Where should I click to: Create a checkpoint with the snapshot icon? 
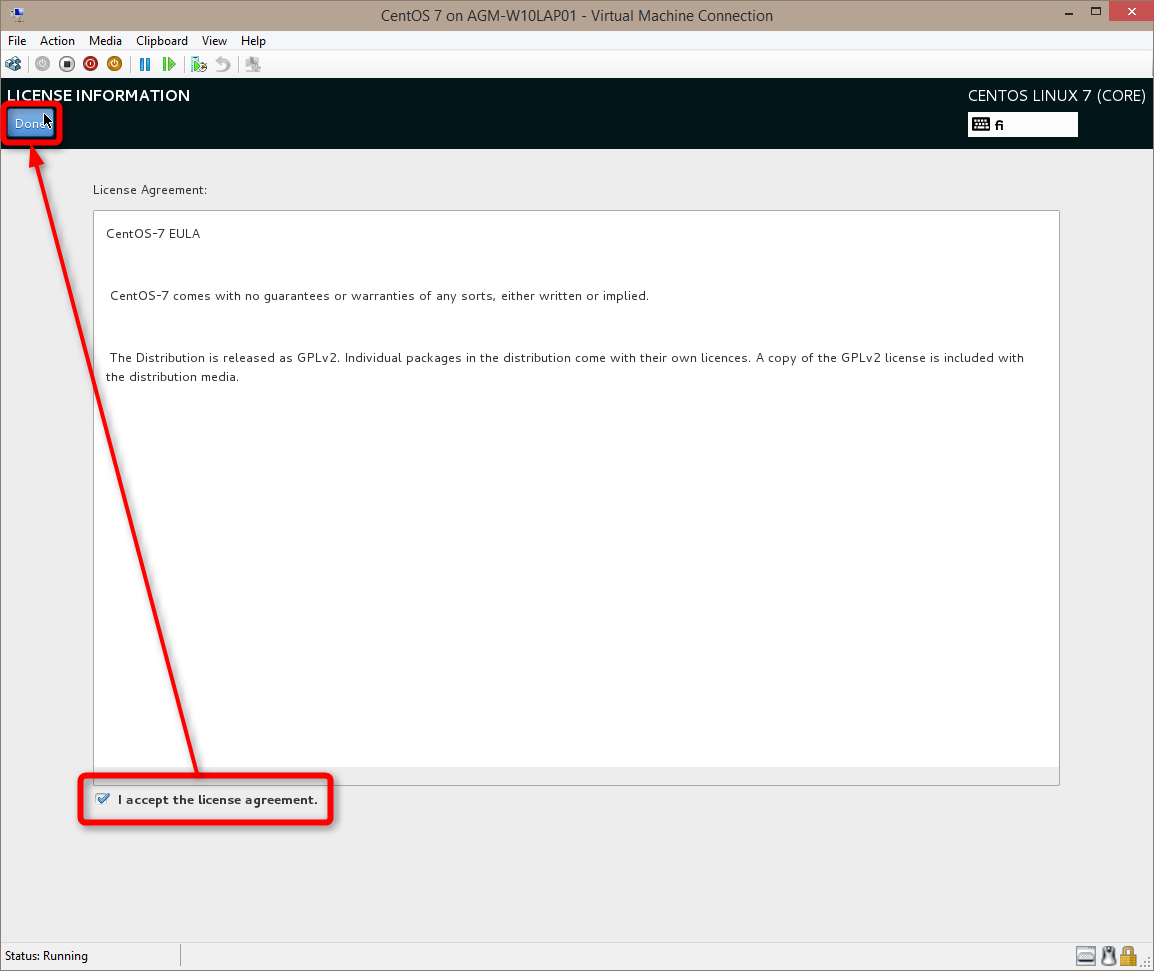pos(199,64)
